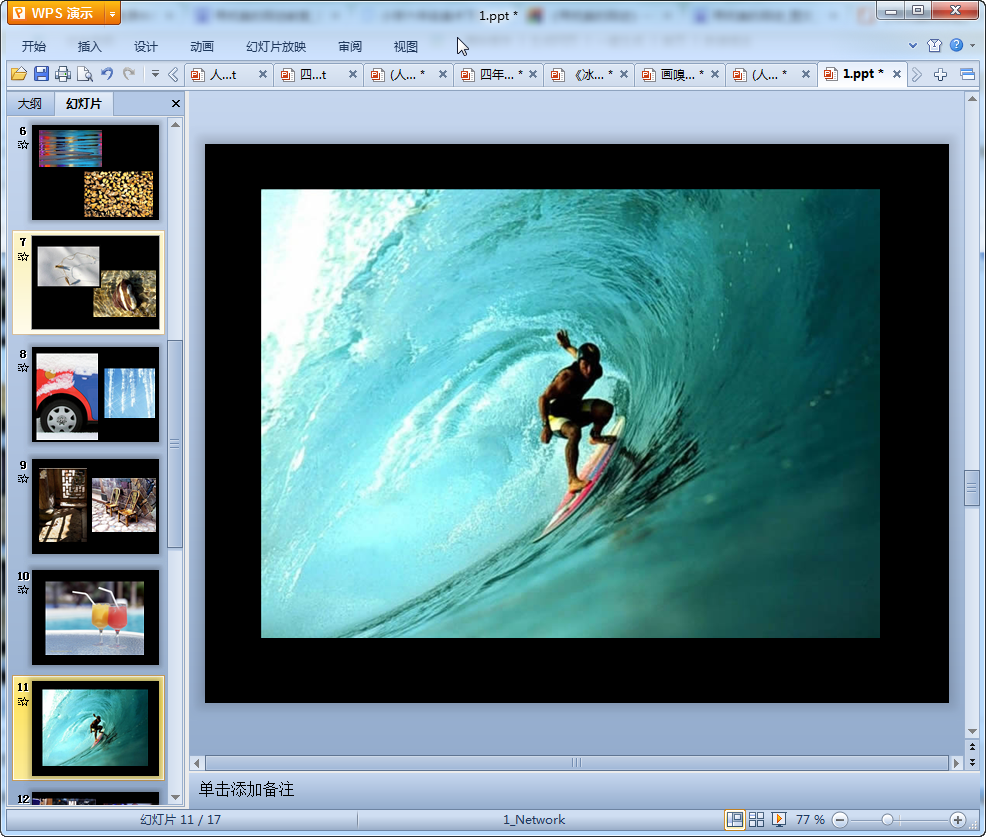986x837 pixels.
Task: Open the 设计 ribbon tab
Action: pyautogui.click(x=145, y=46)
